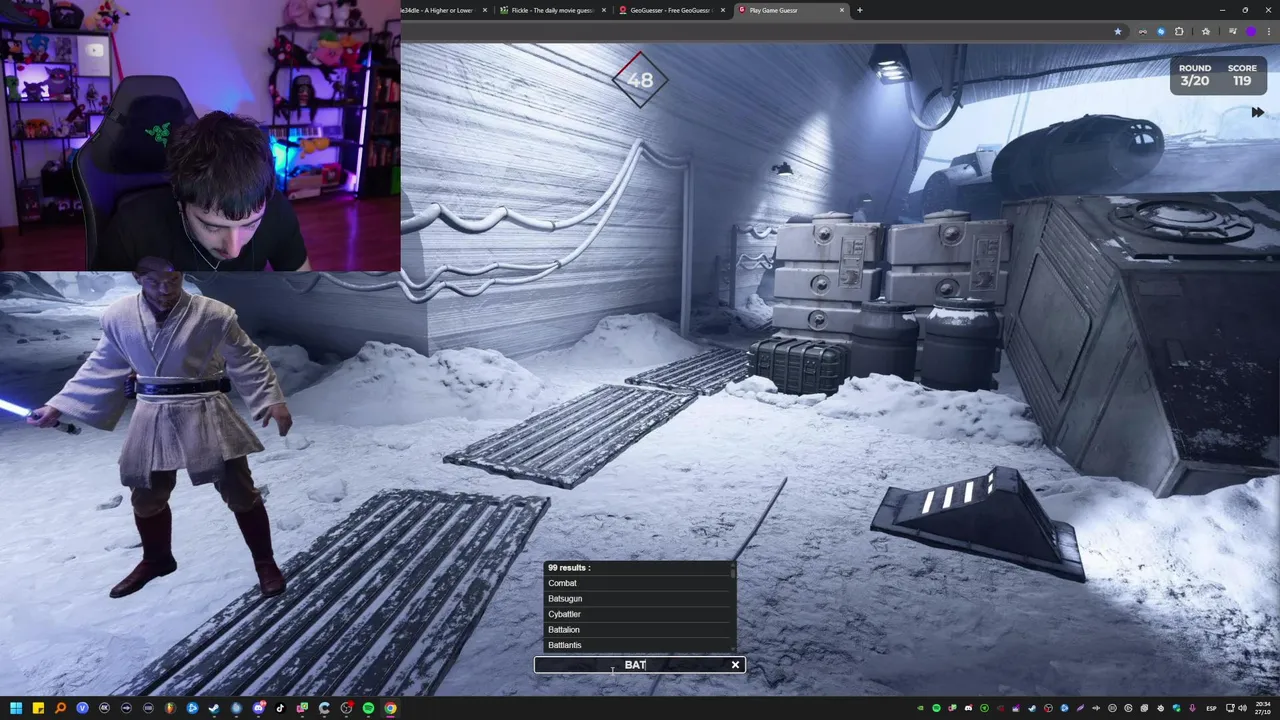Open the Chrome profile avatar

tap(1251, 31)
